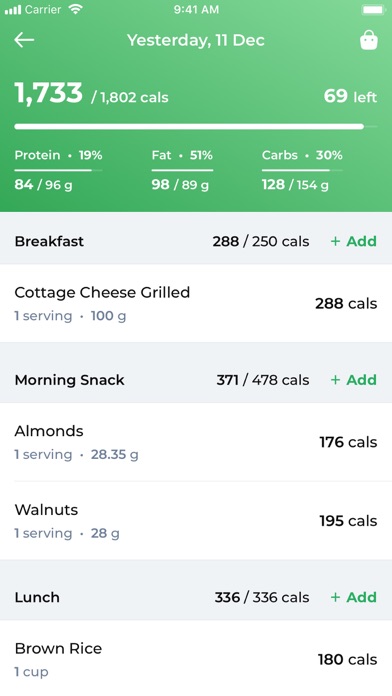Open the Brown Rice entry
Screen dimensions: 392x696
pyautogui.click(x=196, y=658)
